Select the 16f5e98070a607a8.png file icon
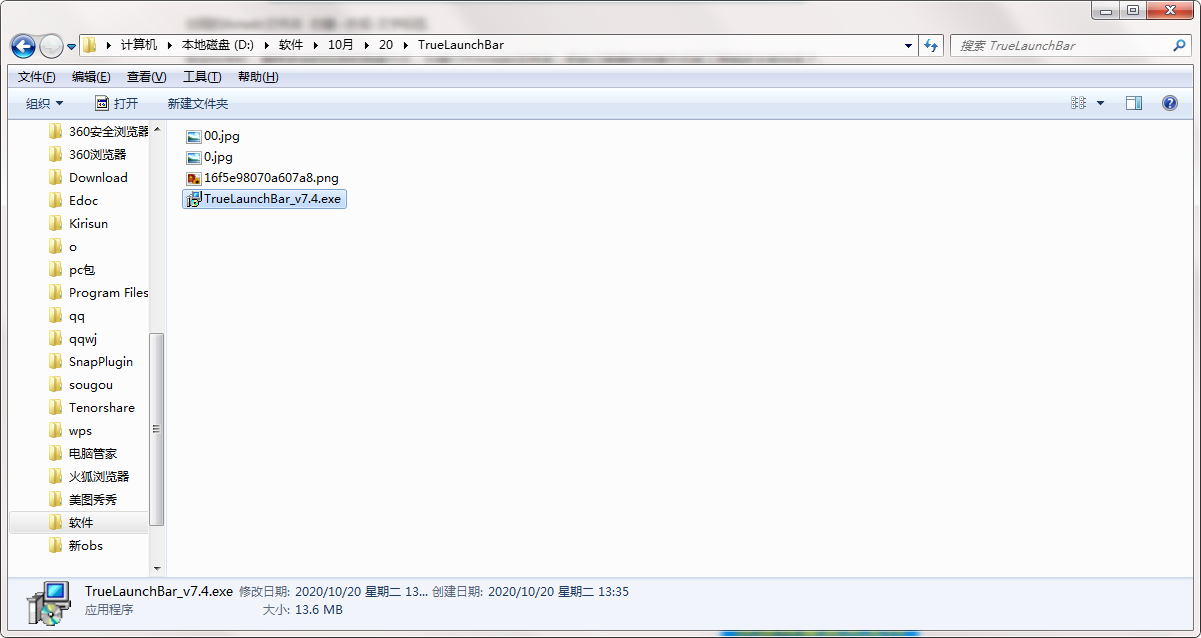Viewport: 1201px width, 638px height. click(x=194, y=178)
